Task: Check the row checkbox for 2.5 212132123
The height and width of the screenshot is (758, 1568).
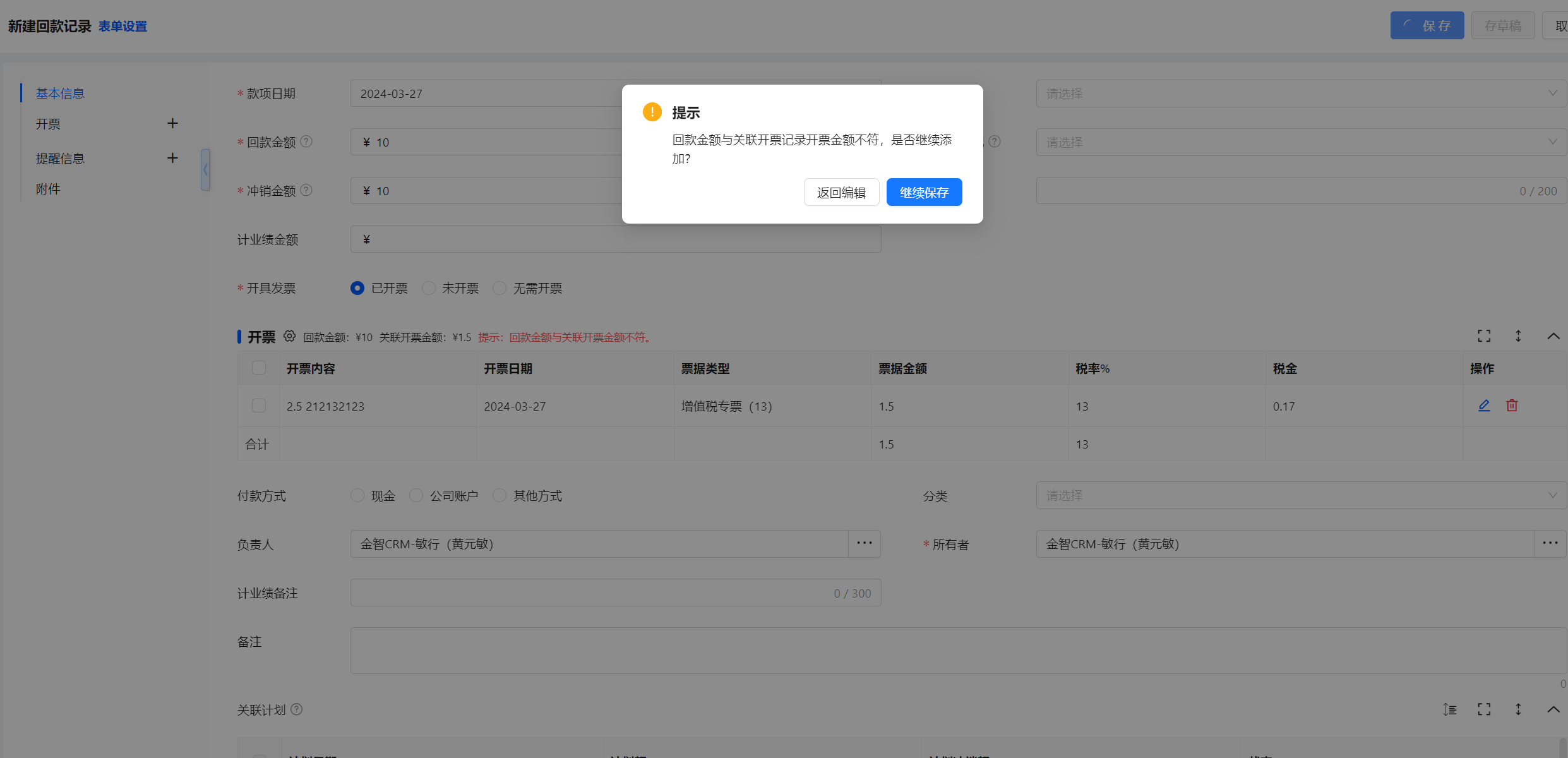Action: point(259,406)
